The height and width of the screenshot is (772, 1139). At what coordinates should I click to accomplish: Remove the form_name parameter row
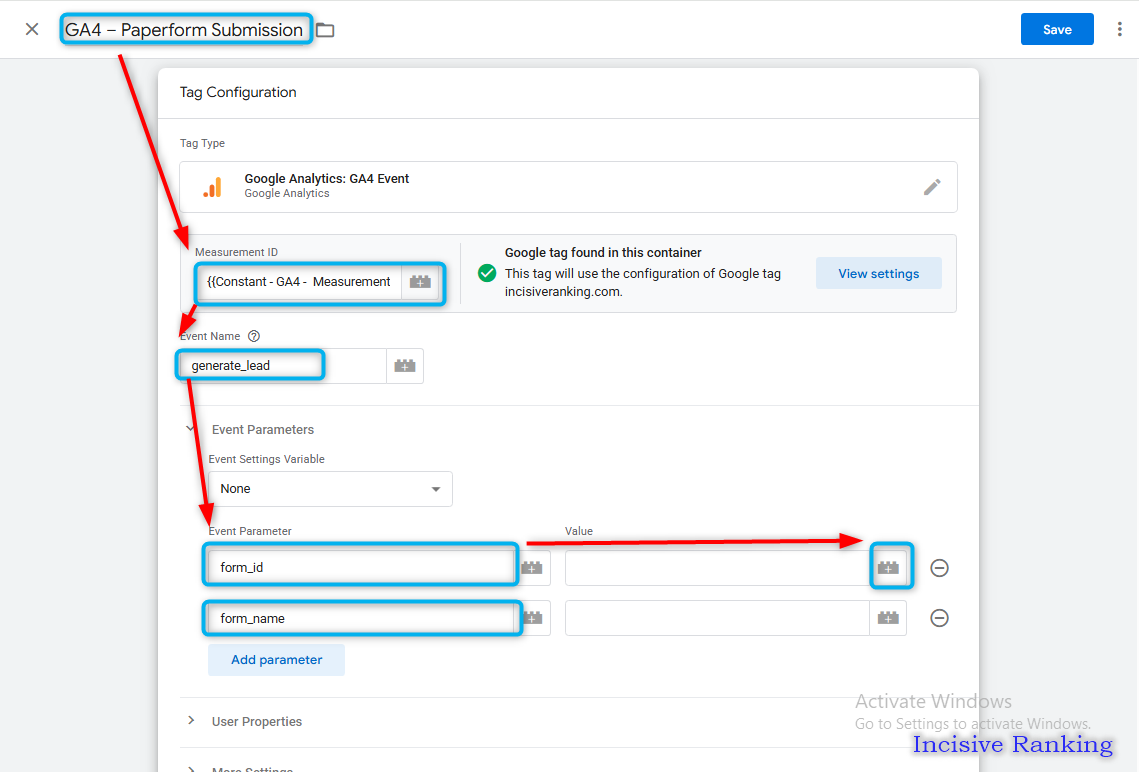point(939,618)
